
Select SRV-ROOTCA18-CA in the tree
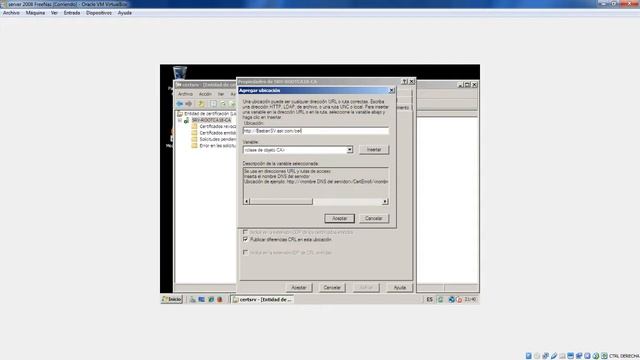tap(211, 120)
